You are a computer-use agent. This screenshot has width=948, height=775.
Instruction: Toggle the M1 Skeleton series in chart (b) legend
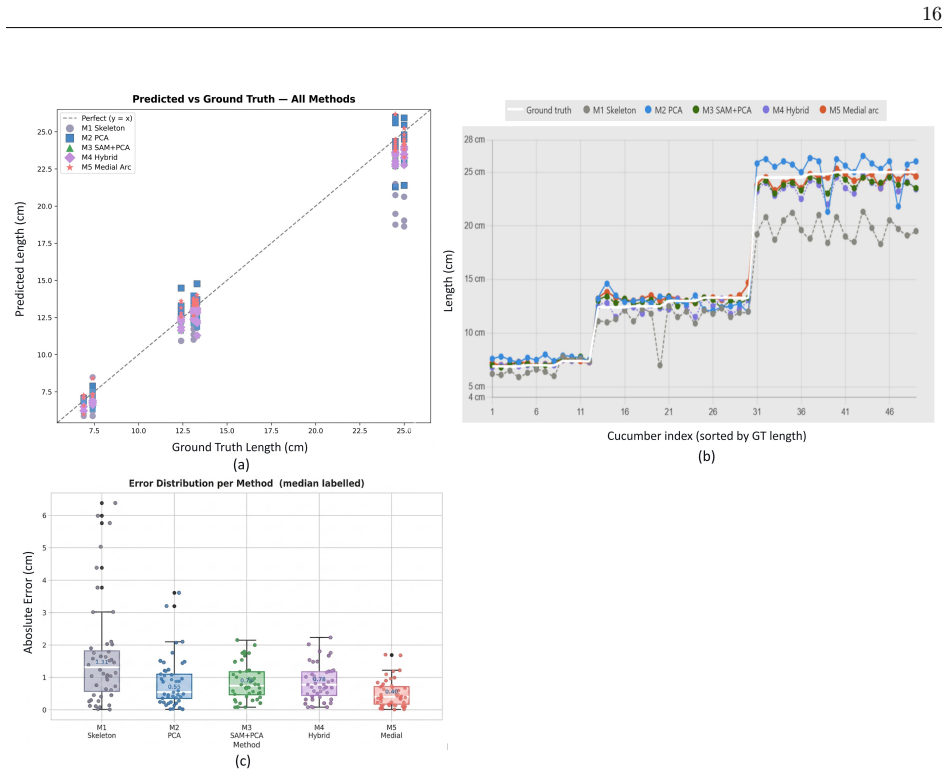(x=609, y=110)
